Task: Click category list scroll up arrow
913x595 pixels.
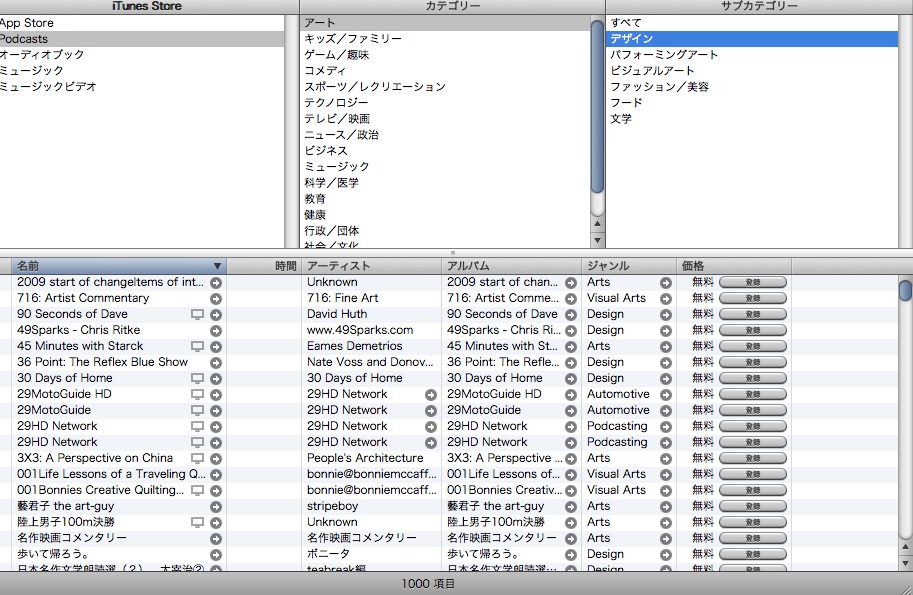Action: (x=597, y=224)
